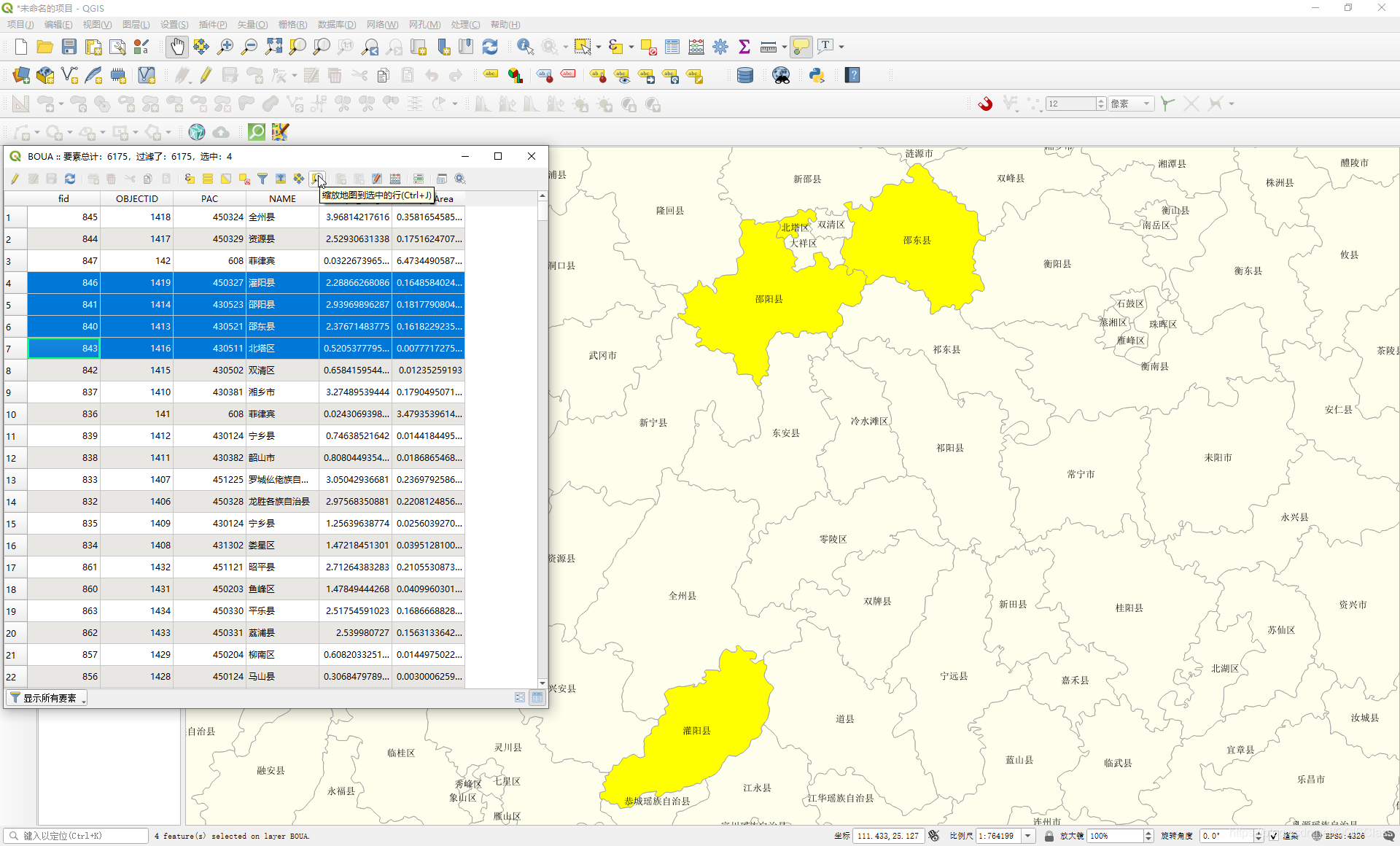Screen dimensions: 1400x846
Task: Switch attribute table to form view
Action: point(520,698)
